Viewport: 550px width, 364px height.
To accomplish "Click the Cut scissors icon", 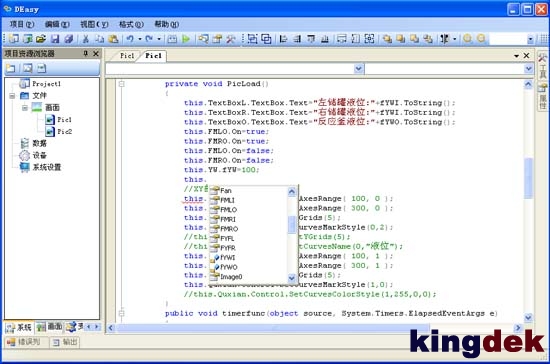I will click(85, 39).
